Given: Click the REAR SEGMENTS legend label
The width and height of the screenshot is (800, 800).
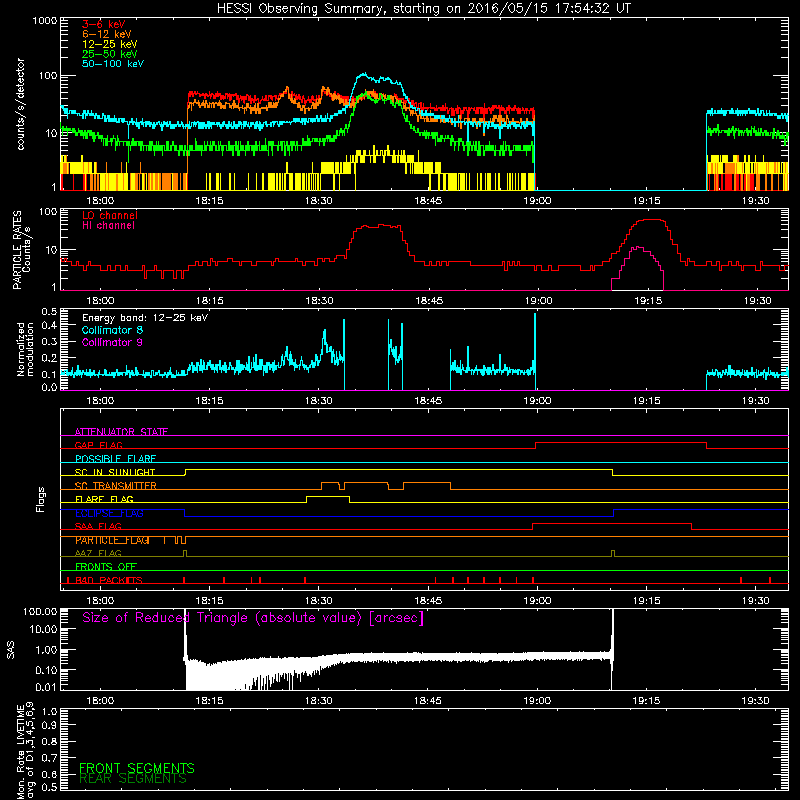Looking at the screenshot, I should pos(133,778).
